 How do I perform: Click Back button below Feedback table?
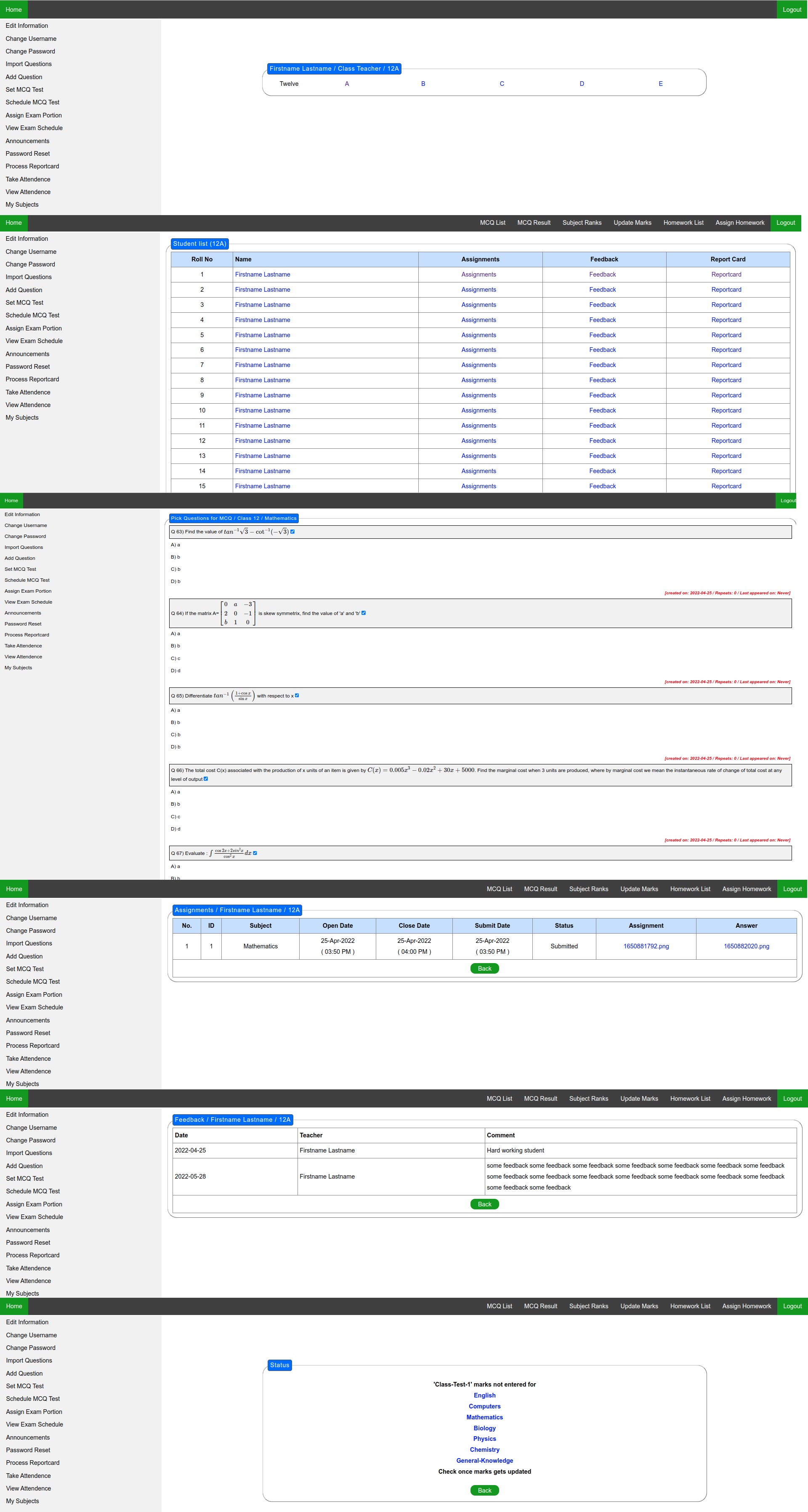click(x=484, y=1204)
